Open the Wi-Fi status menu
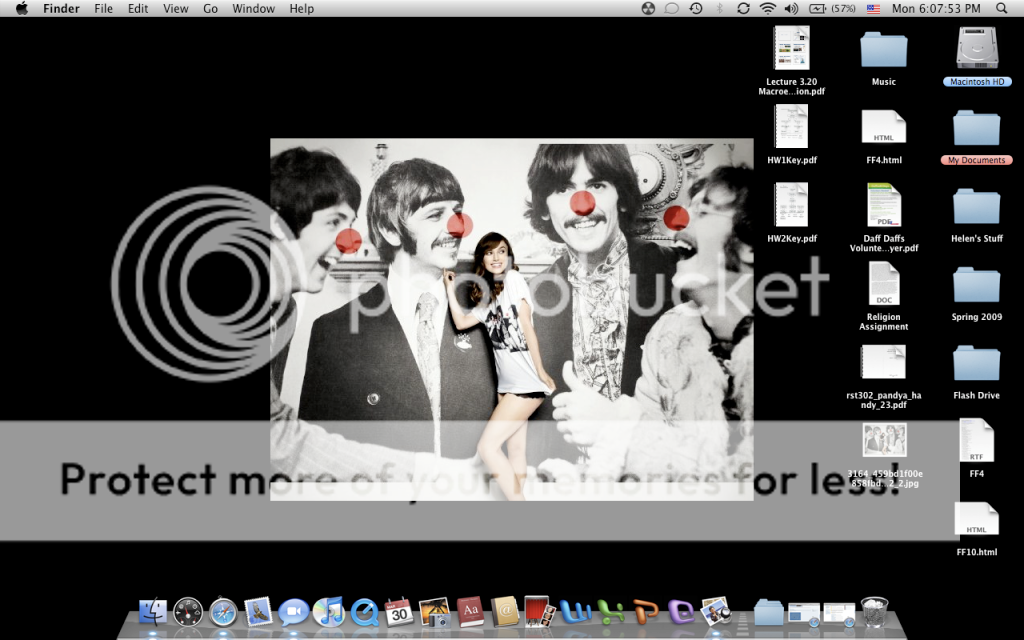The width and height of the screenshot is (1024, 640). [x=768, y=8]
